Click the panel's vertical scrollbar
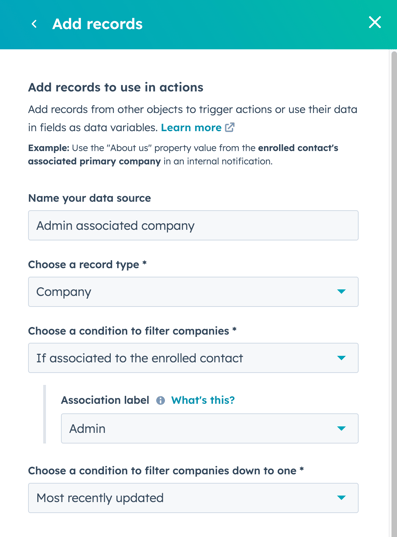The height and width of the screenshot is (537, 397). pos(394,293)
